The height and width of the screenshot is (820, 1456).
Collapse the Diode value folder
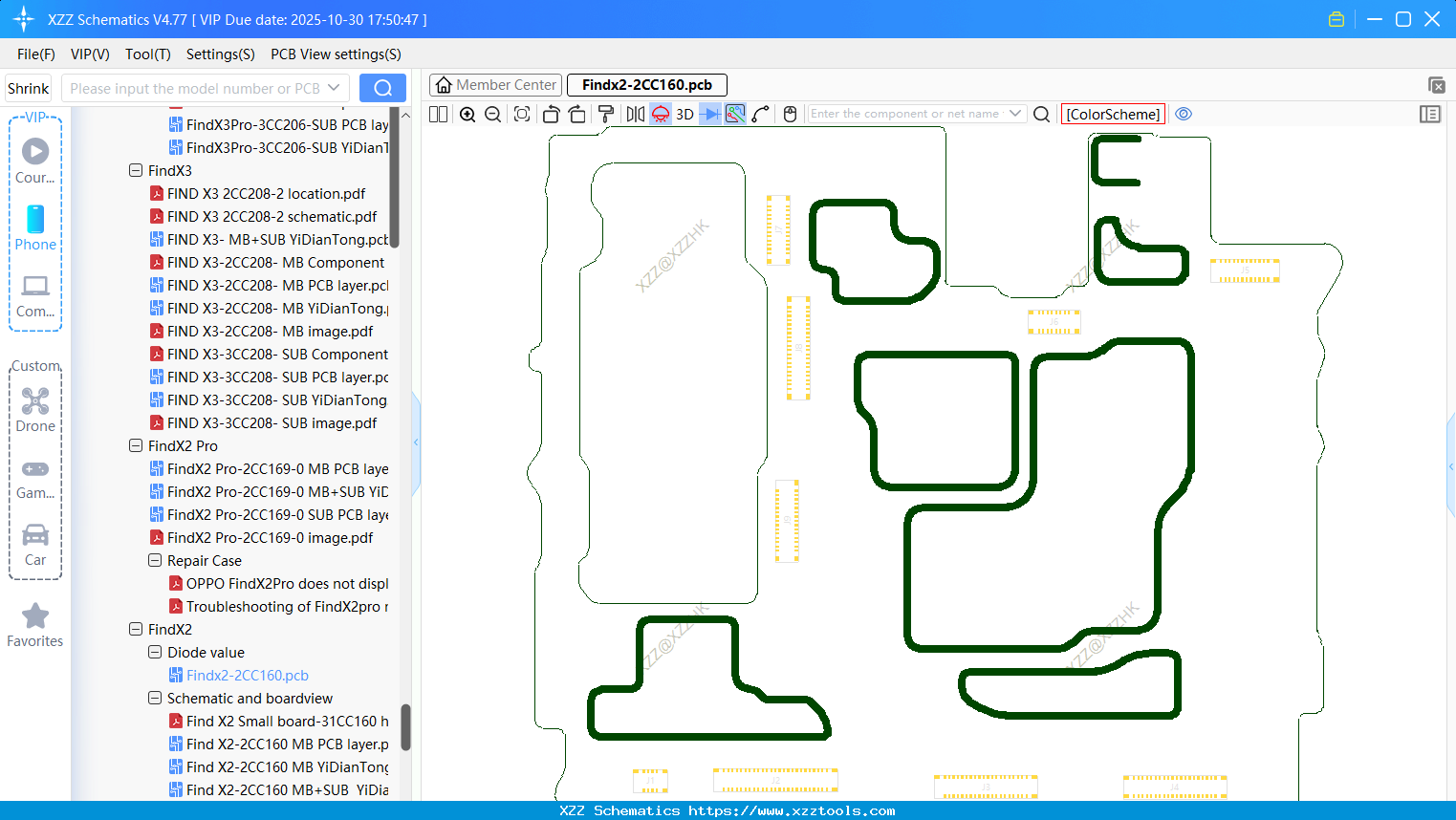coord(155,653)
